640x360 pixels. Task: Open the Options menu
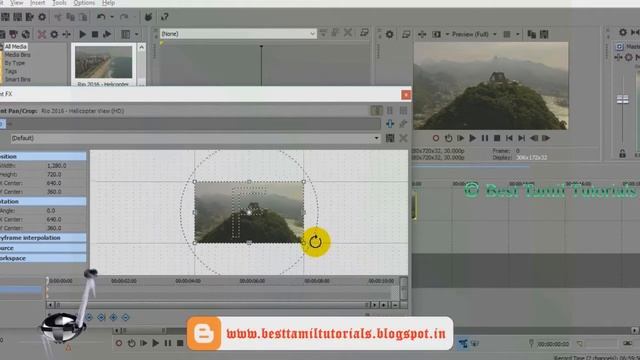click(84, 3)
